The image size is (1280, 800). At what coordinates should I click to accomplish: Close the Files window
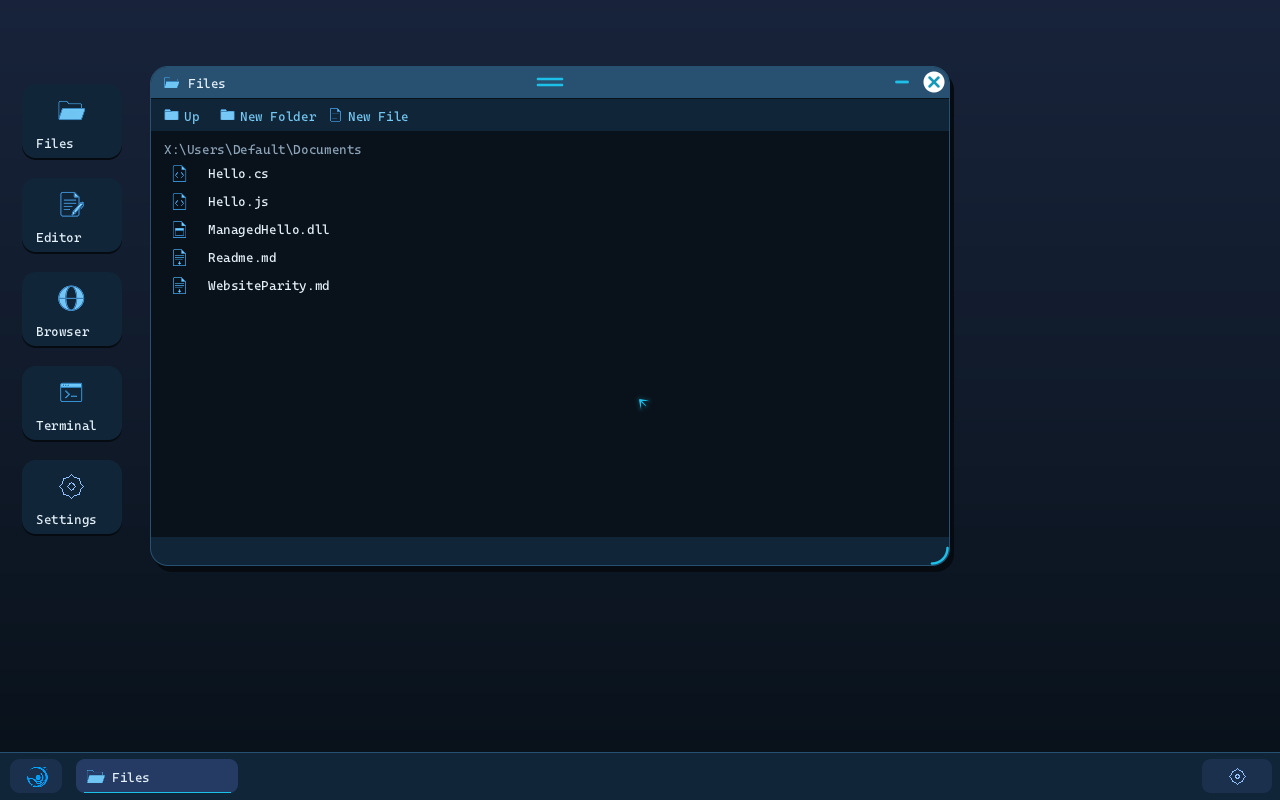coord(934,82)
